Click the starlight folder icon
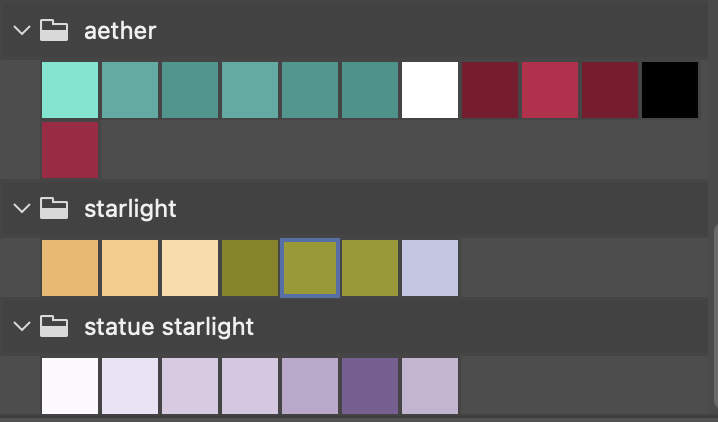This screenshot has height=422, width=718. (54, 208)
